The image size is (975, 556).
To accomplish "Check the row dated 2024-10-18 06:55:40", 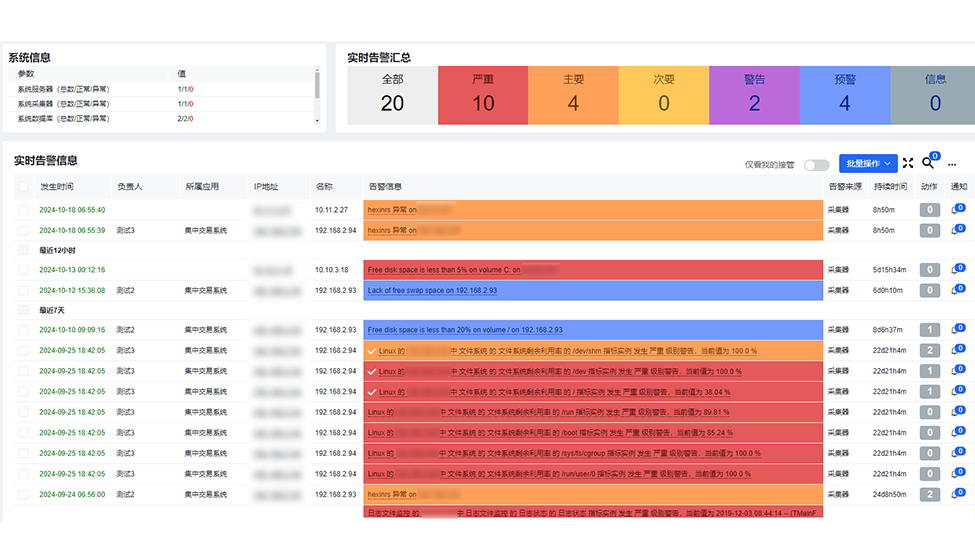I will (x=24, y=210).
